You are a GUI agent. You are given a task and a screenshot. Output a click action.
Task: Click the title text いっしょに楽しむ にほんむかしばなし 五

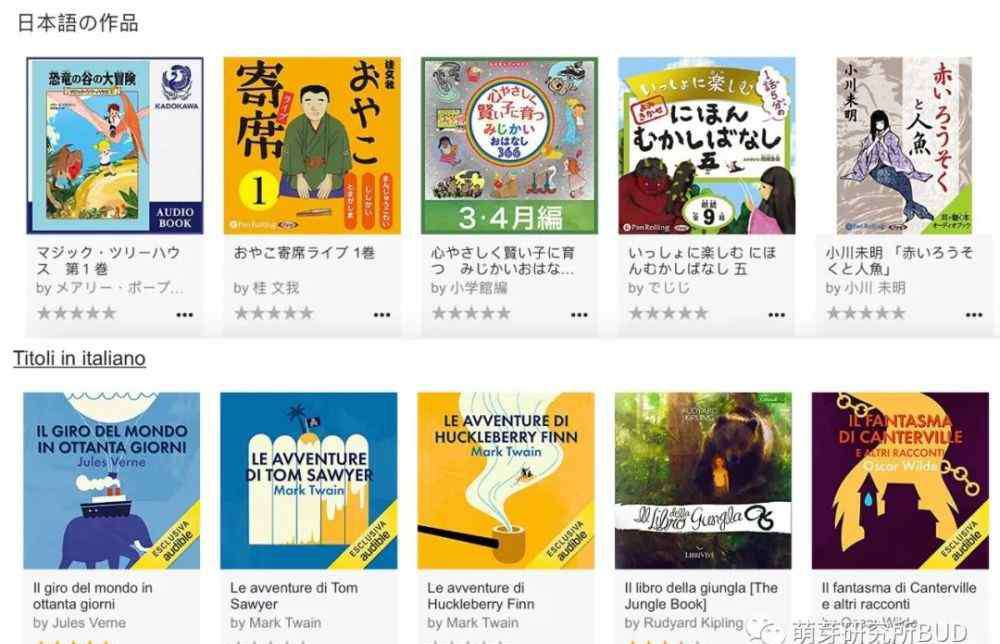tap(702, 261)
